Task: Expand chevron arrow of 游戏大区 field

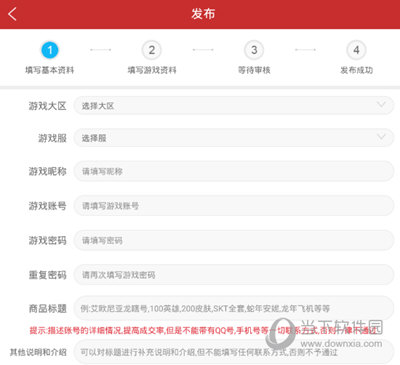Action: click(x=381, y=105)
